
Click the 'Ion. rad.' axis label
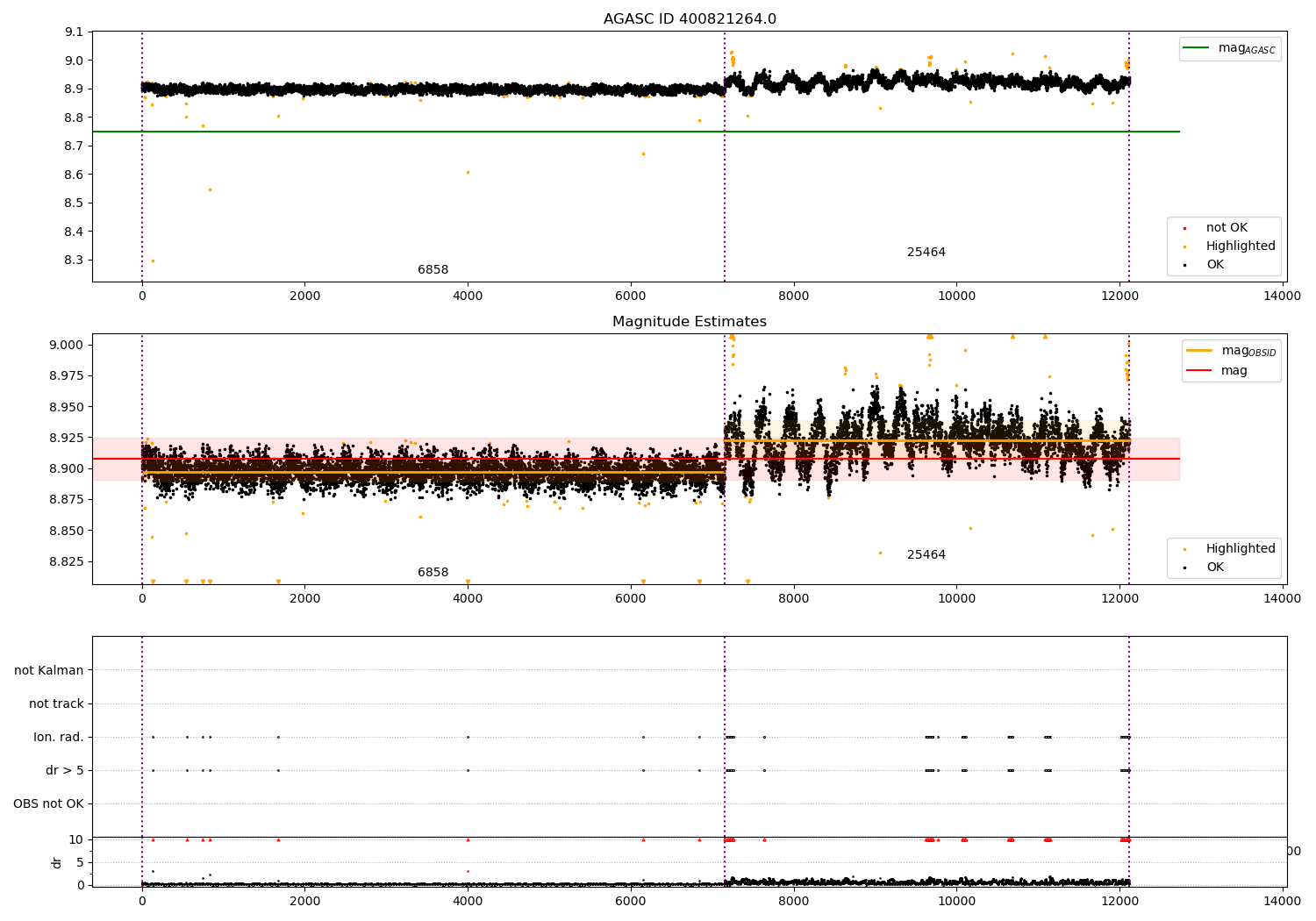pos(59,737)
